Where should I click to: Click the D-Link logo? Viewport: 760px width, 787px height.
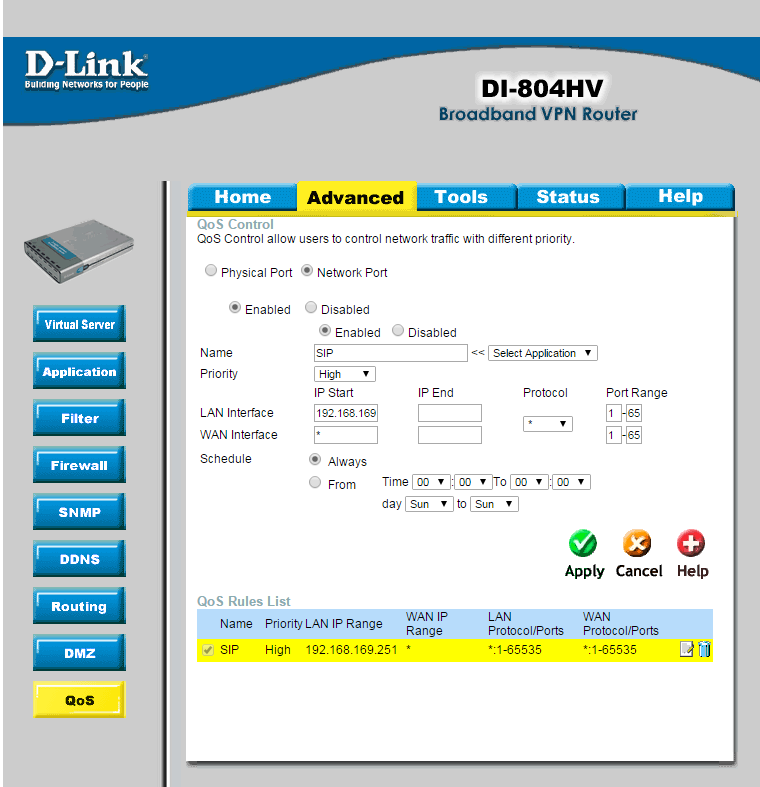86,70
